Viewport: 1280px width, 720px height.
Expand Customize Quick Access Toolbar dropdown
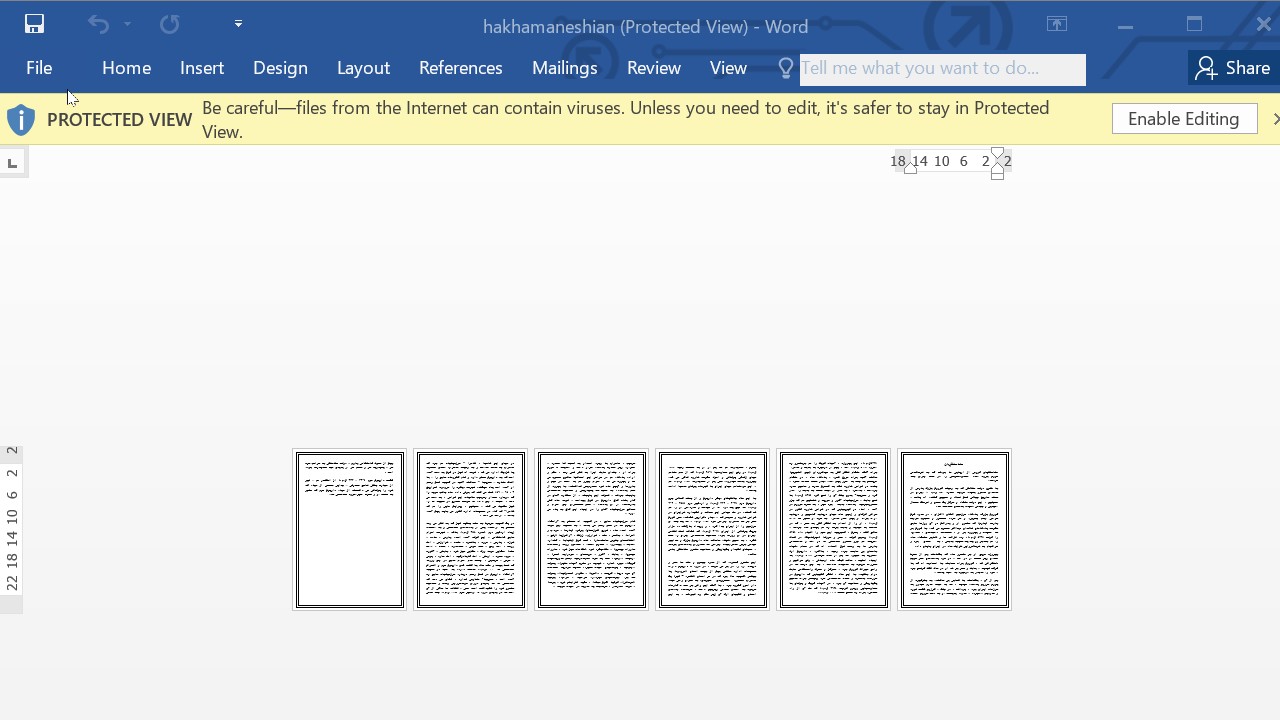click(238, 24)
